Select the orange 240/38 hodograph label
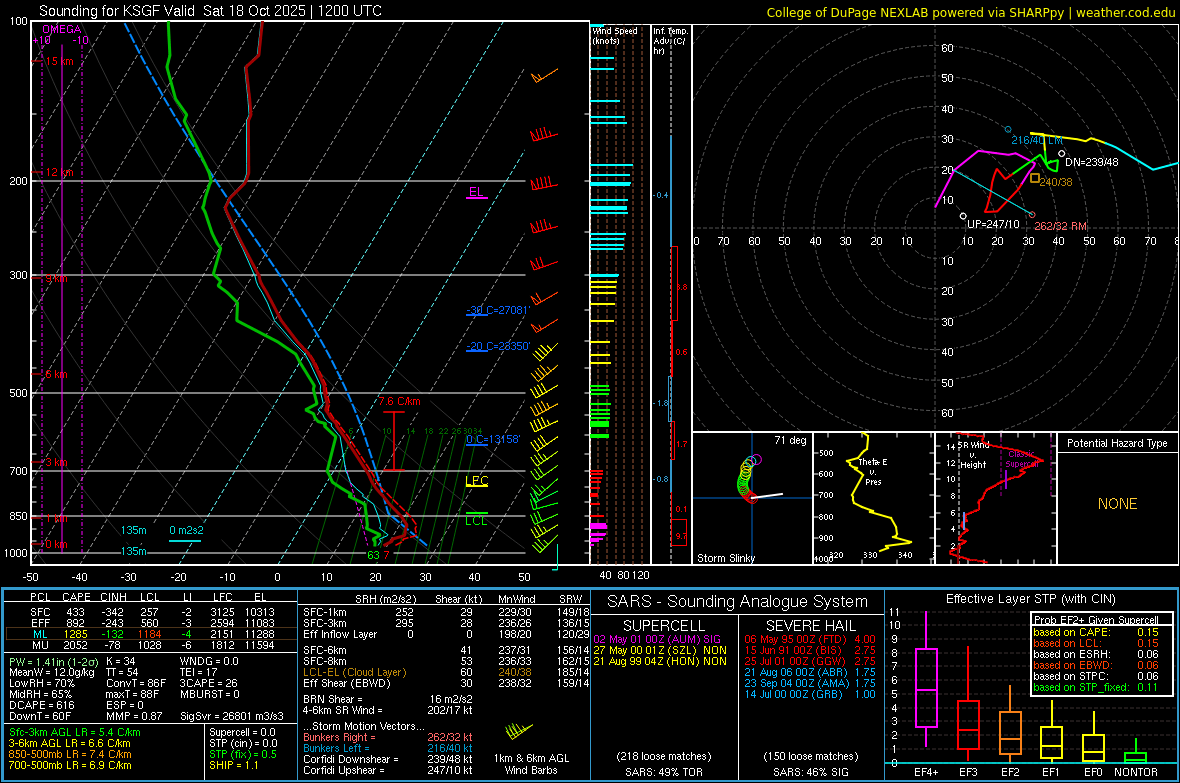 [x=1056, y=182]
